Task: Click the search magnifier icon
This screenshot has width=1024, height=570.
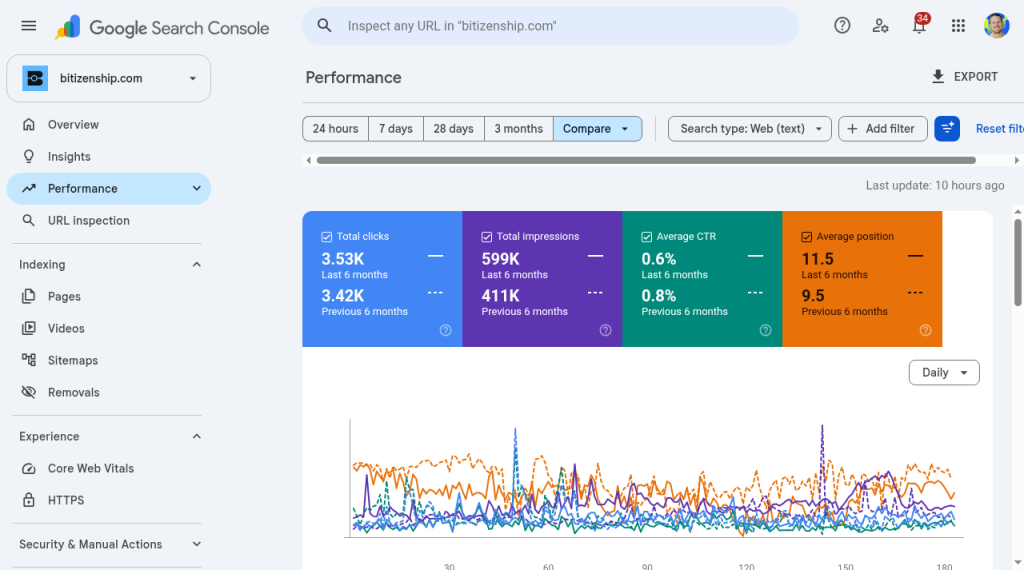Action: point(324,25)
